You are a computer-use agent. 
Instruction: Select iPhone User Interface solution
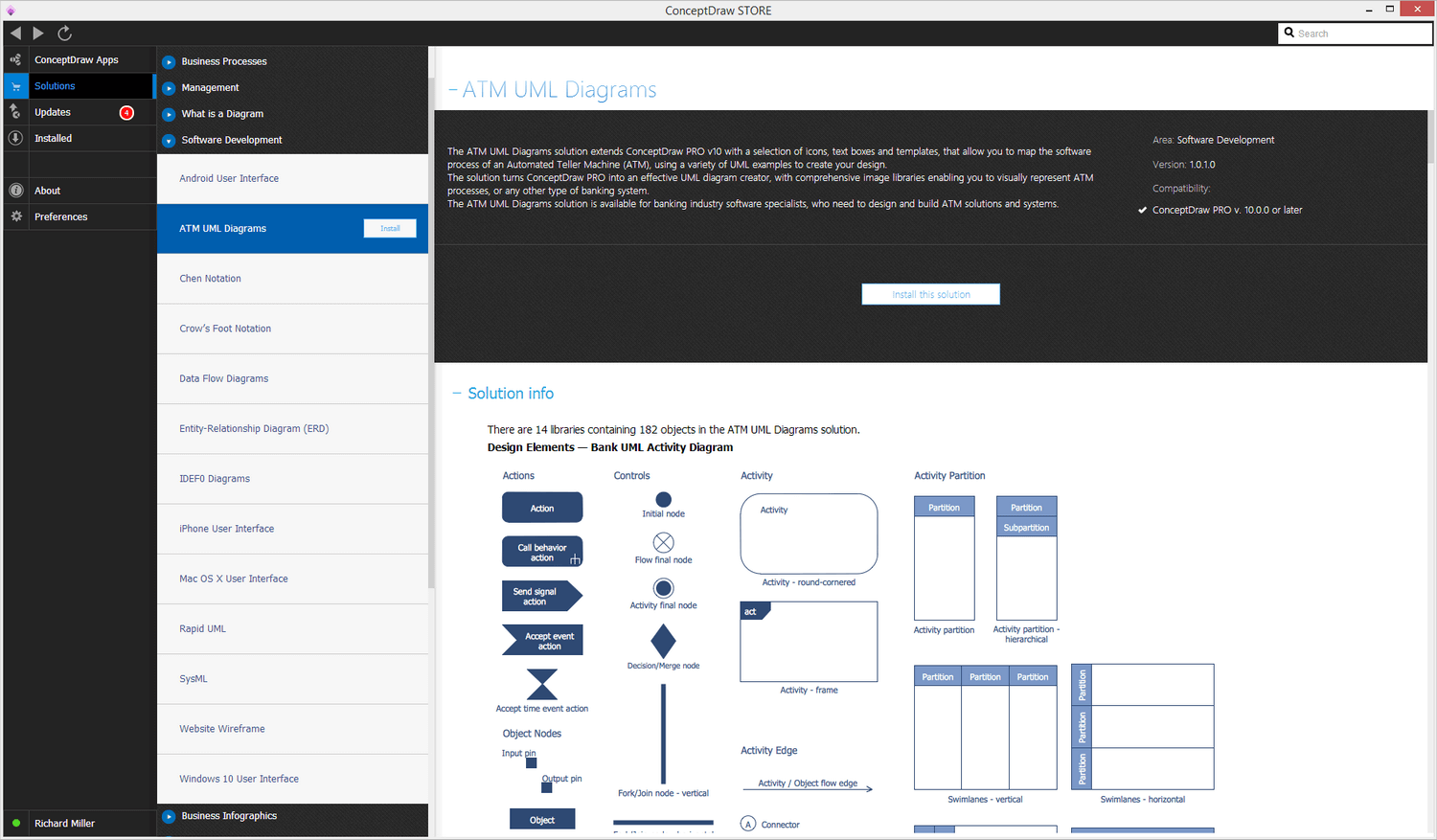pos(292,529)
